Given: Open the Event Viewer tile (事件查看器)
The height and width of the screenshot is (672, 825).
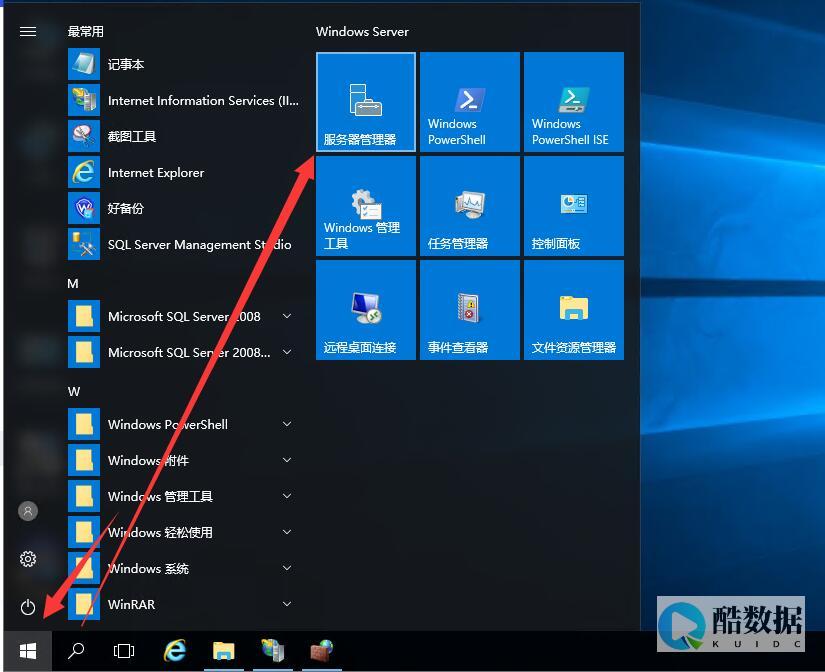Looking at the screenshot, I should pos(469,310).
